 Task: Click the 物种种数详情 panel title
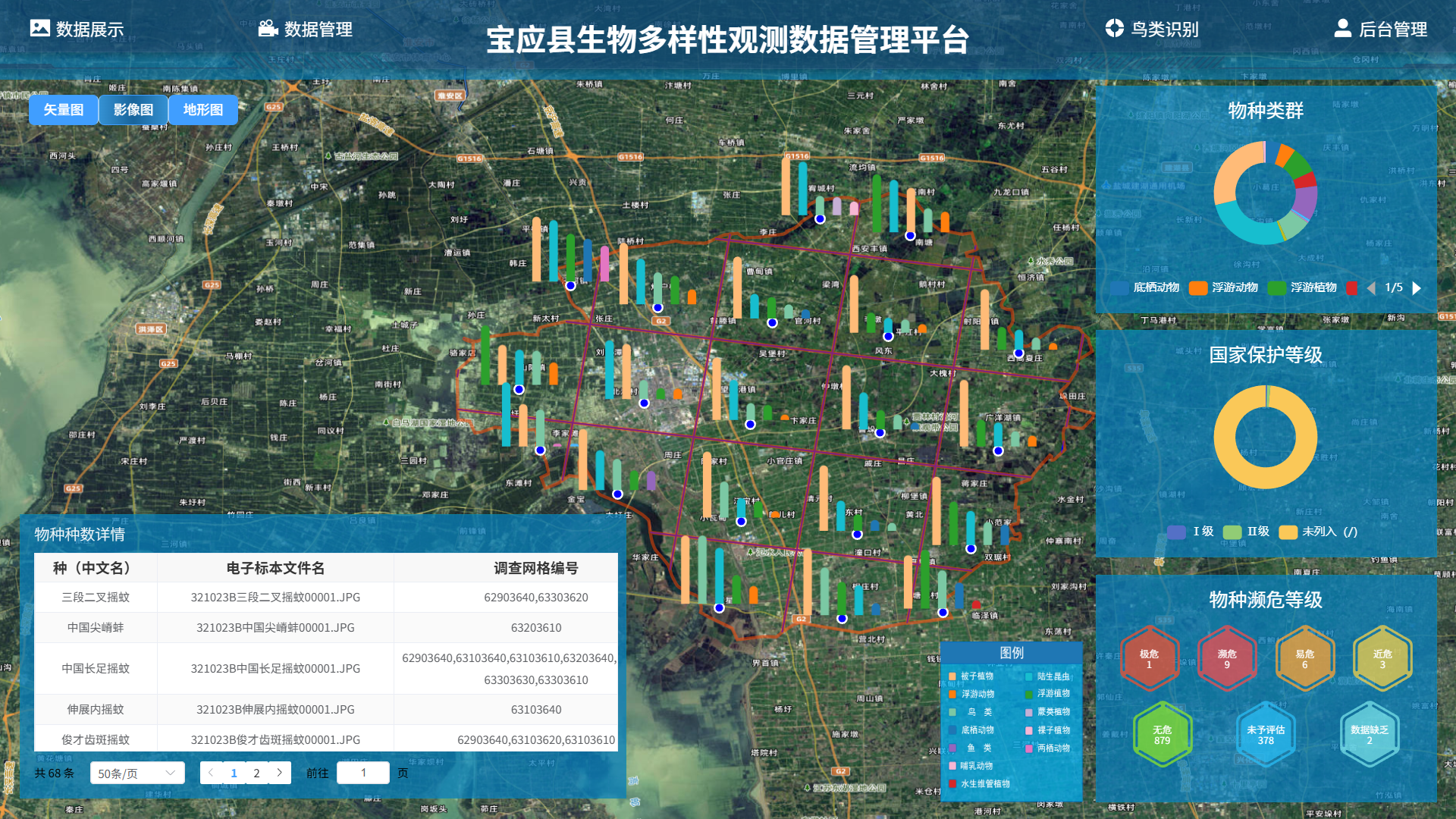tap(80, 535)
